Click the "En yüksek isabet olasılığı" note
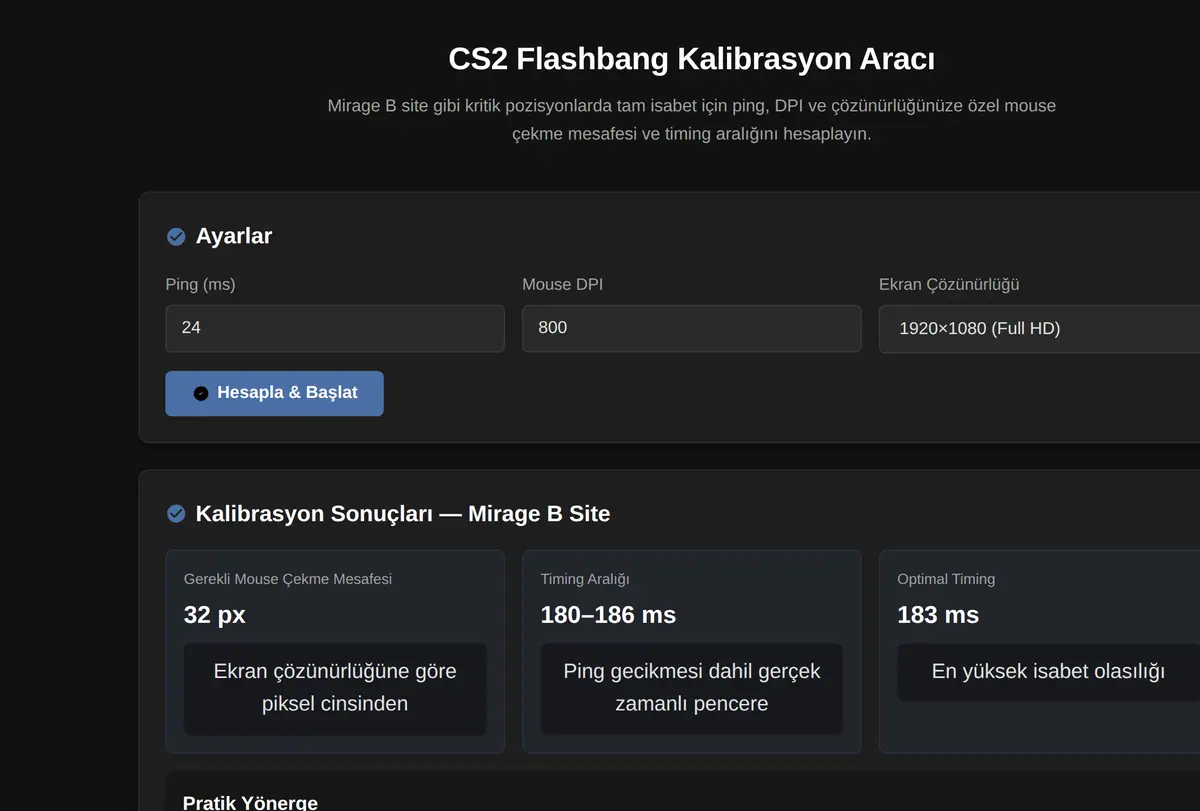Screen dimensions: 1200x811 1048,672
